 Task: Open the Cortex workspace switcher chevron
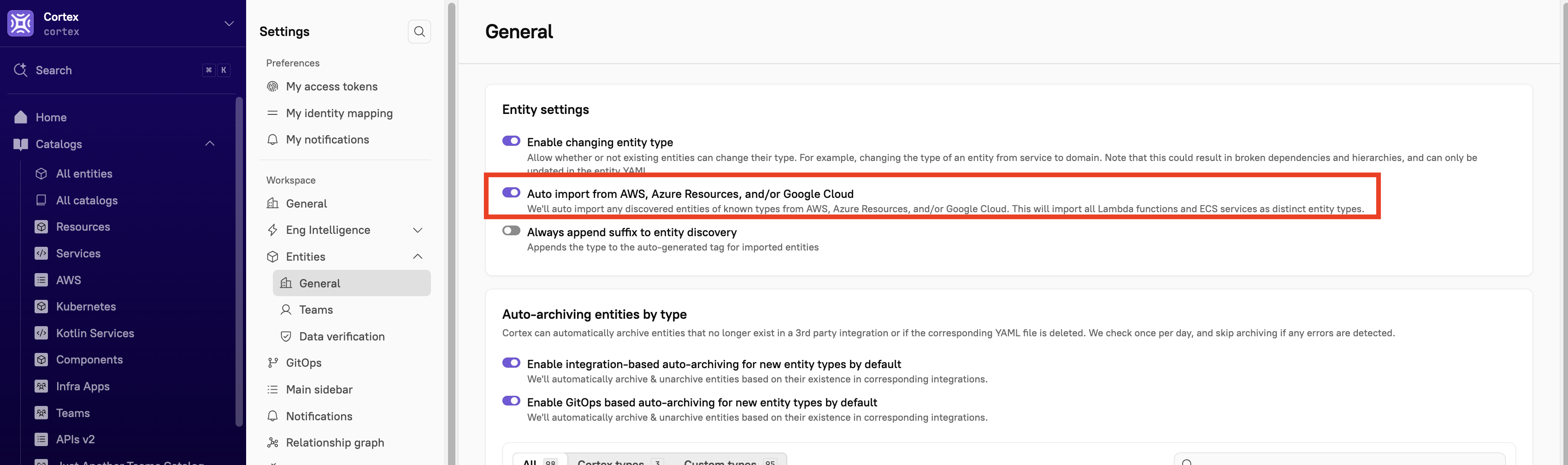point(229,24)
